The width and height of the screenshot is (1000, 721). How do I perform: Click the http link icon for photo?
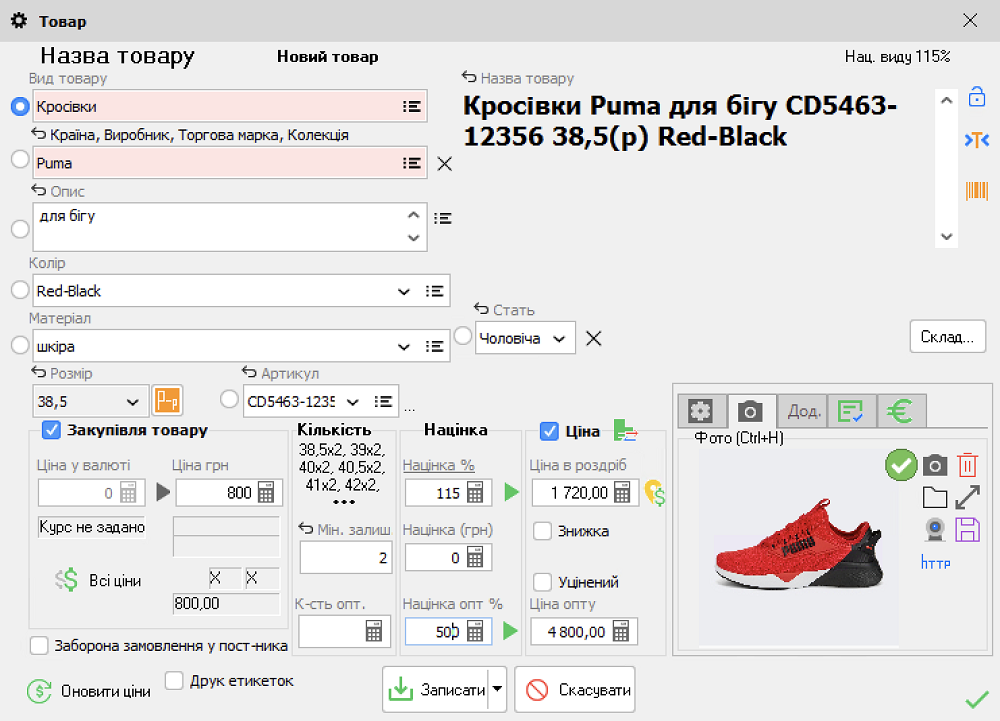tap(935, 563)
